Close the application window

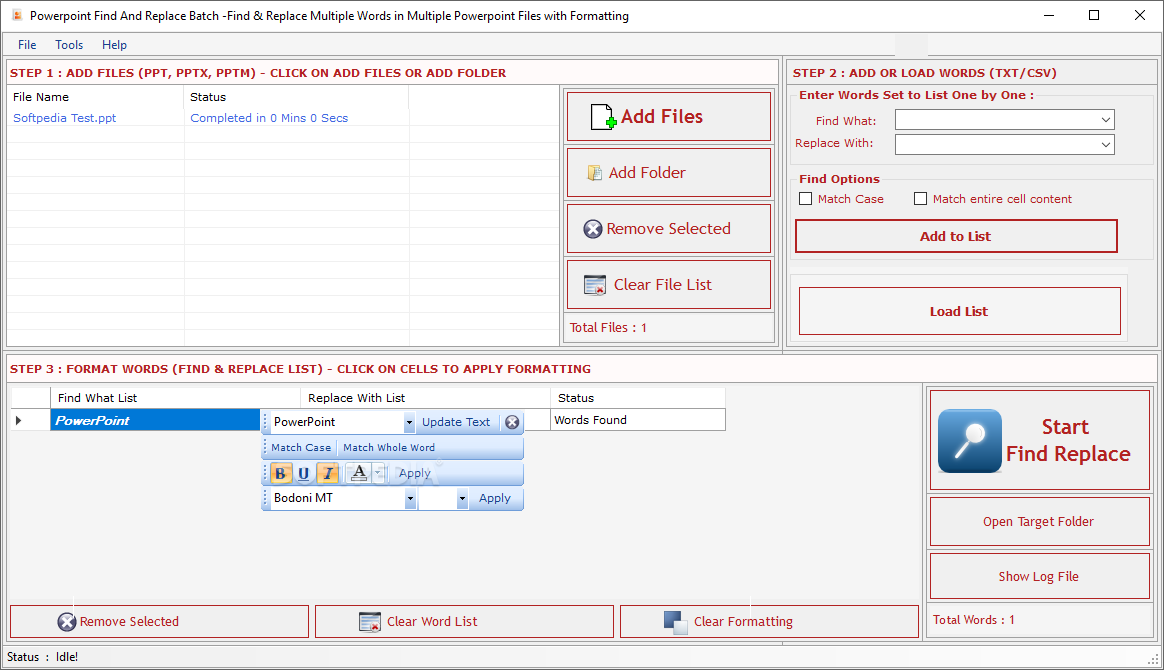coord(1140,16)
